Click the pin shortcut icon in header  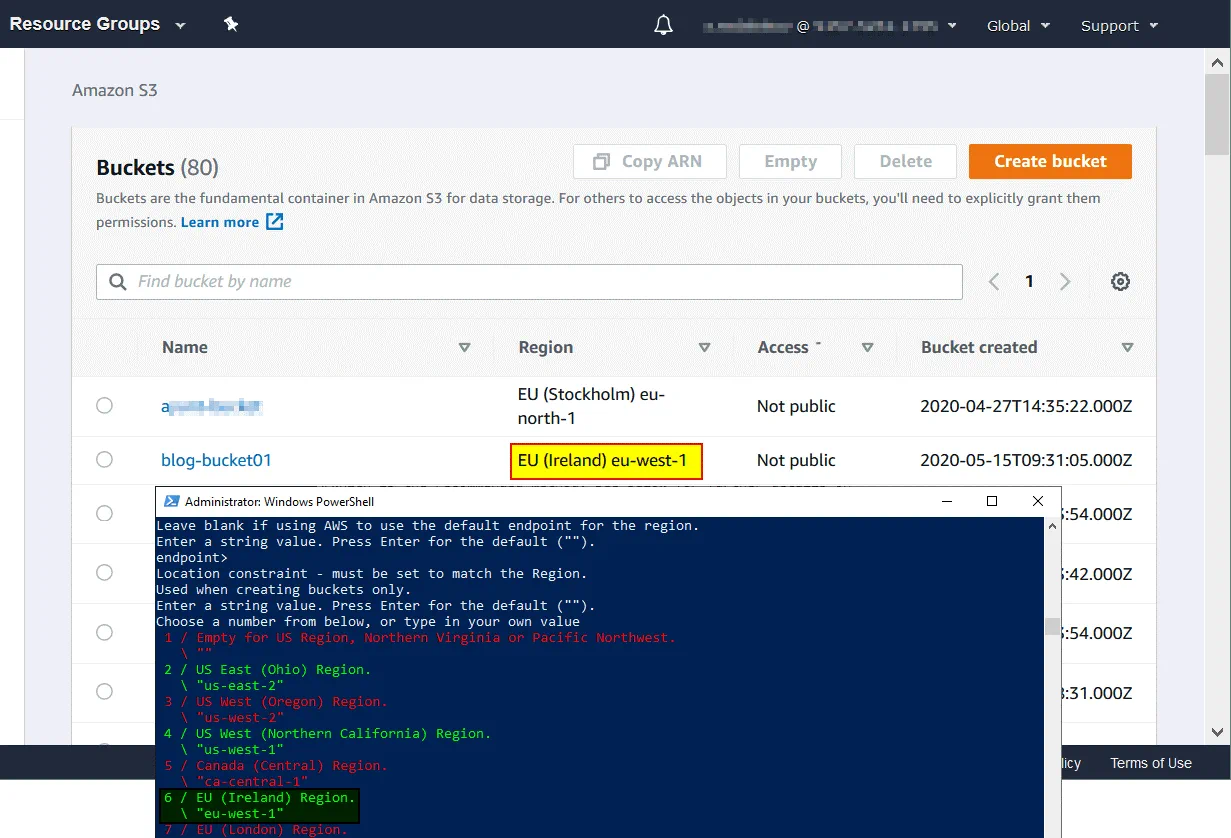231,24
